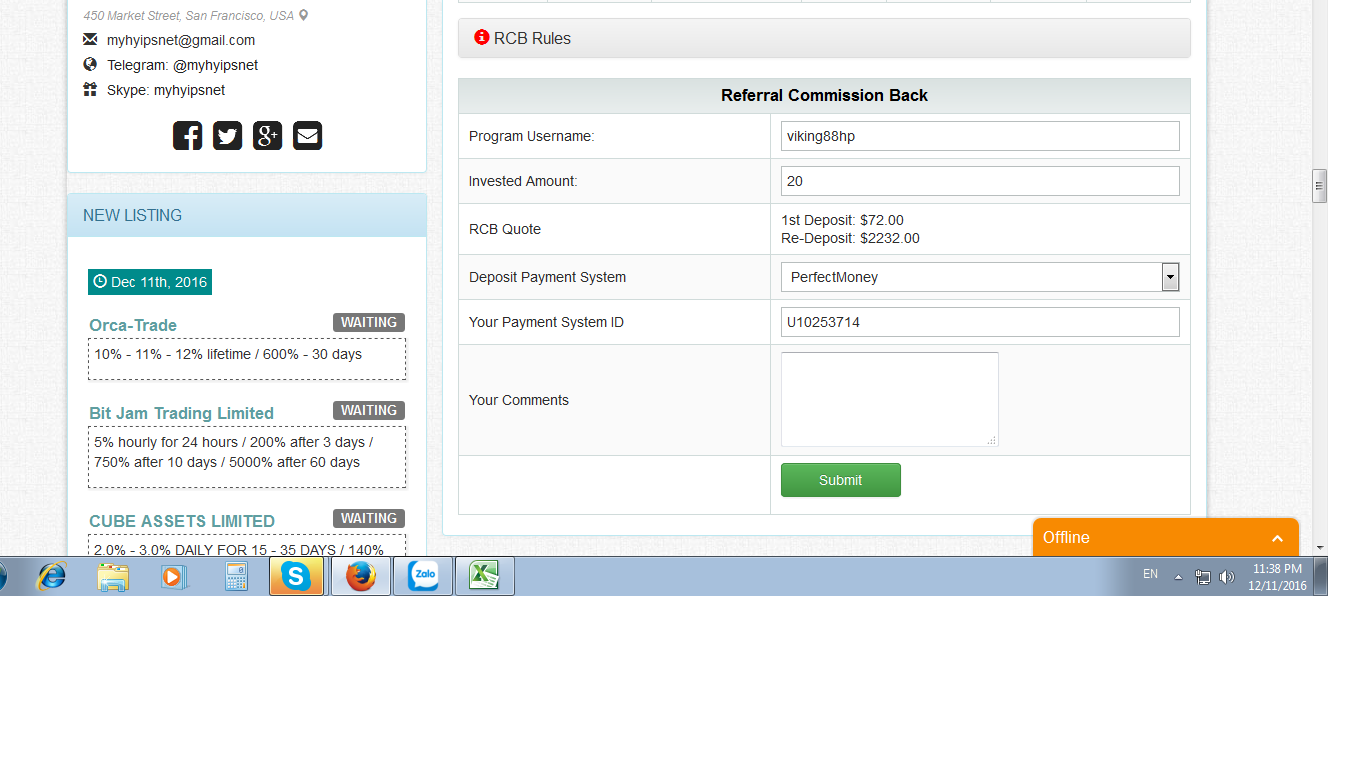
Task: Click the page vertical scrollbar thumb
Action: coord(1320,186)
